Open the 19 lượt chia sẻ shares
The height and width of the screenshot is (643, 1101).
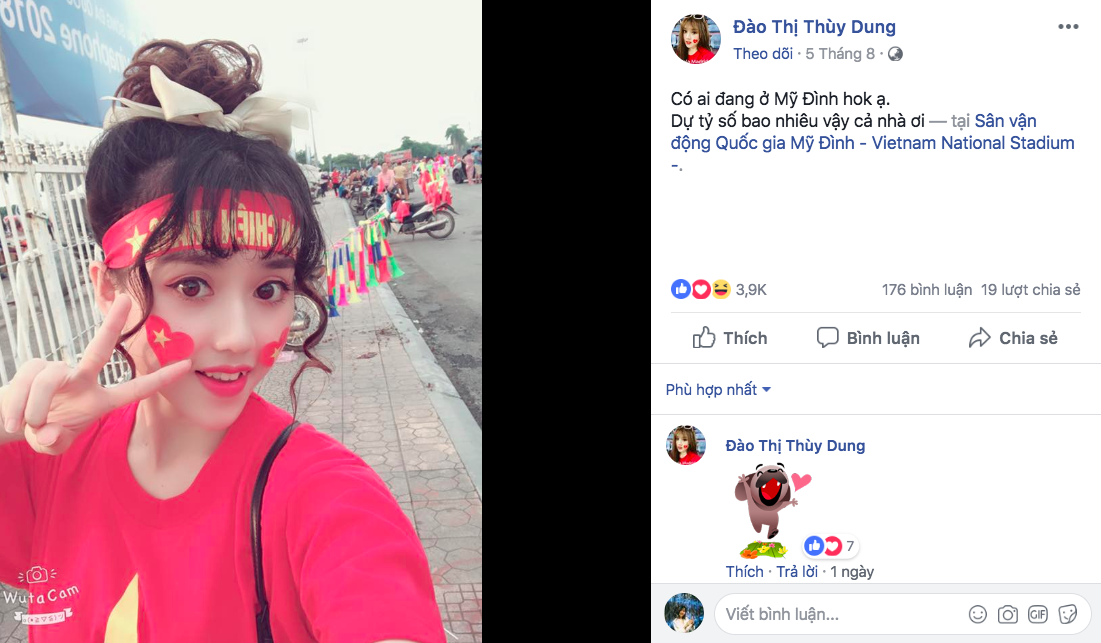click(x=1030, y=290)
